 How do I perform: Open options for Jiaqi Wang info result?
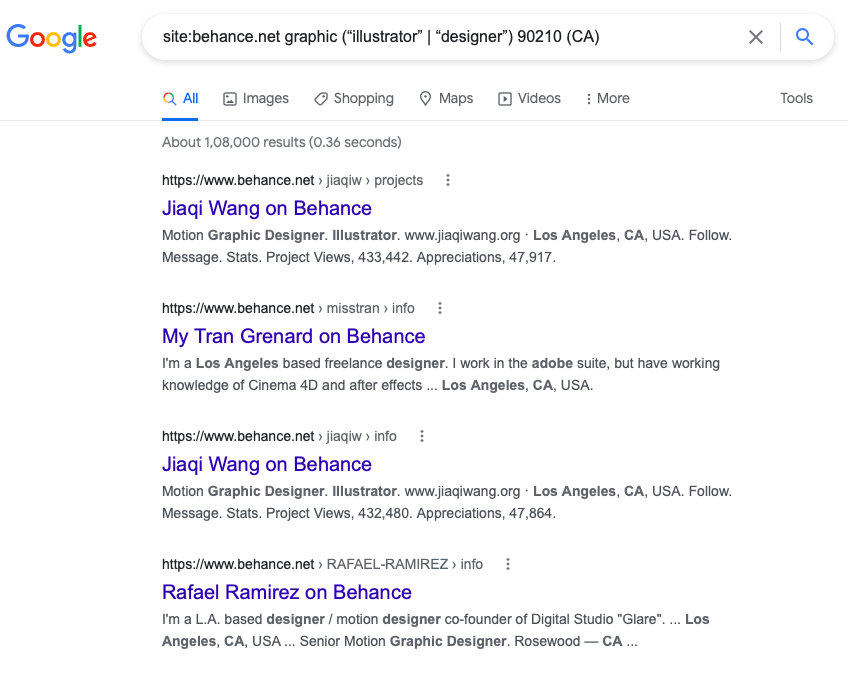[422, 436]
